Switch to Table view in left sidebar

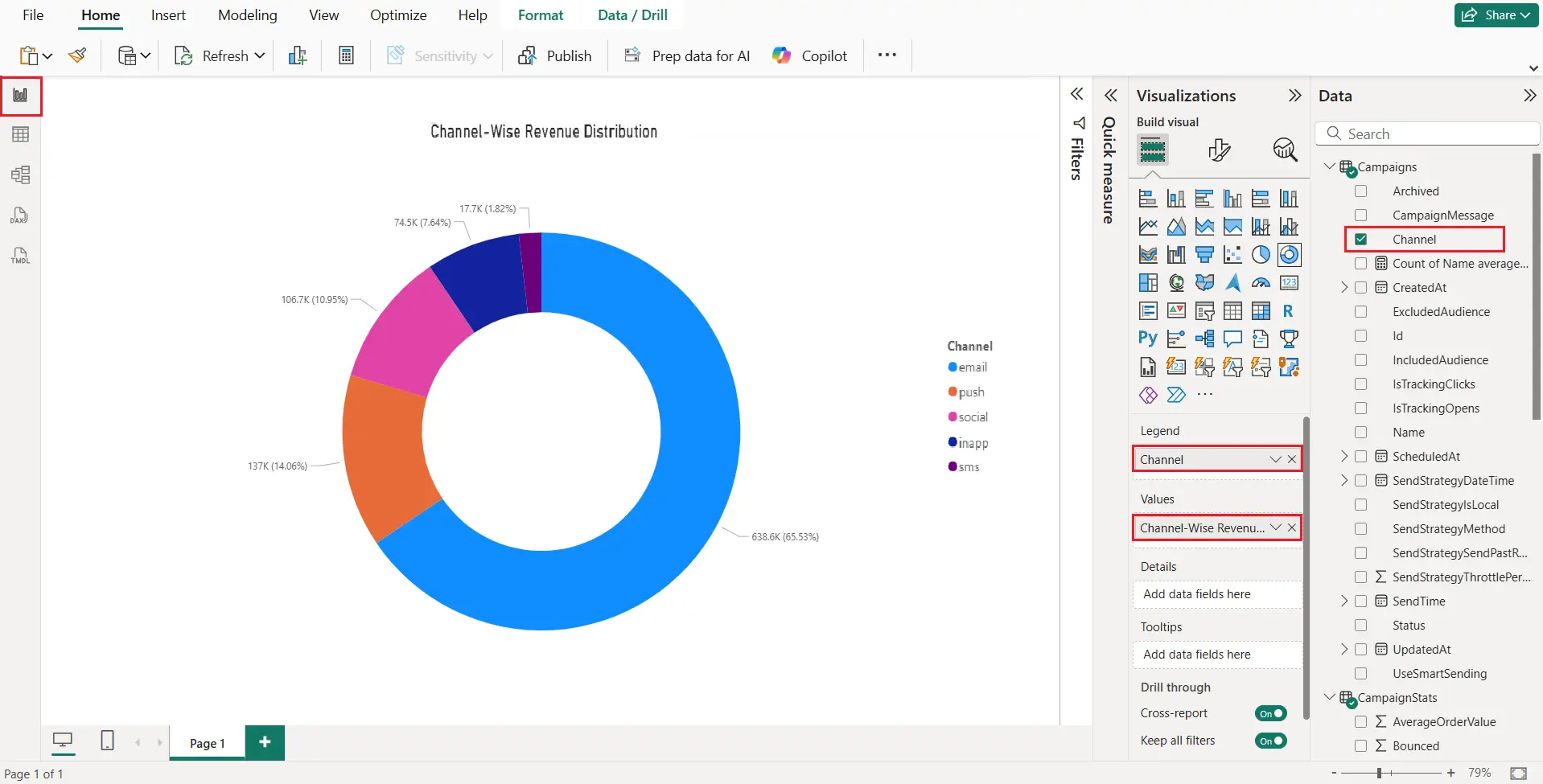(x=20, y=133)
